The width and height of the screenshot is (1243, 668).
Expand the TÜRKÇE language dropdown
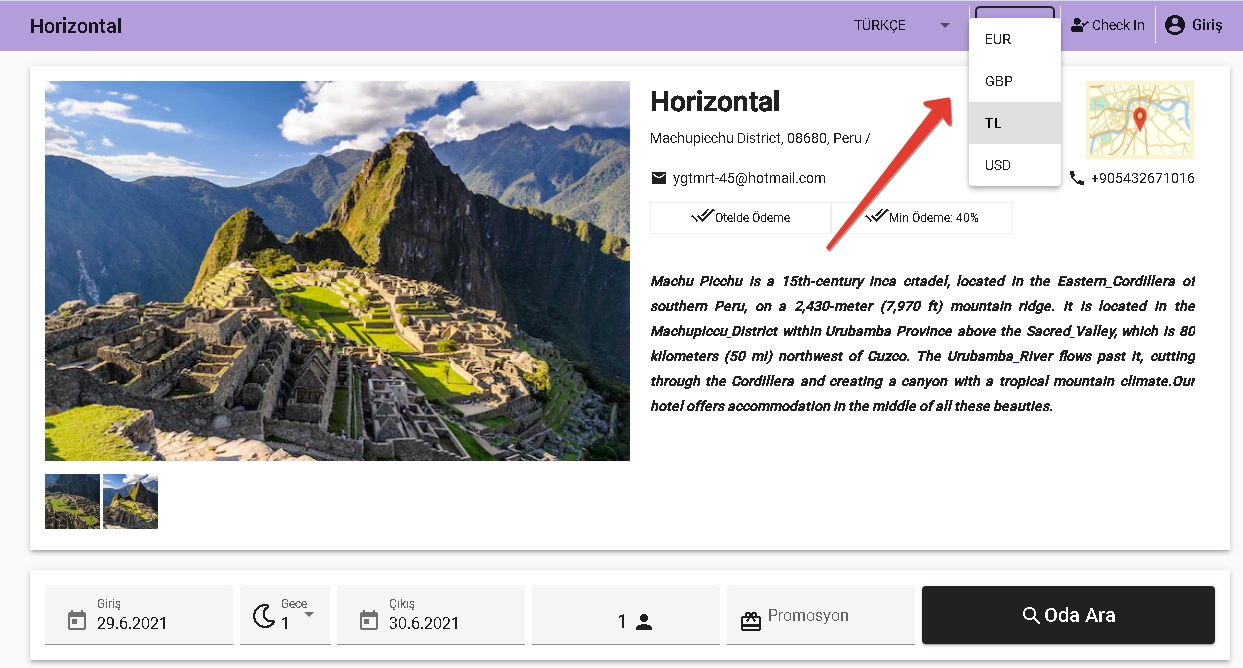click(x=944, y=26)
